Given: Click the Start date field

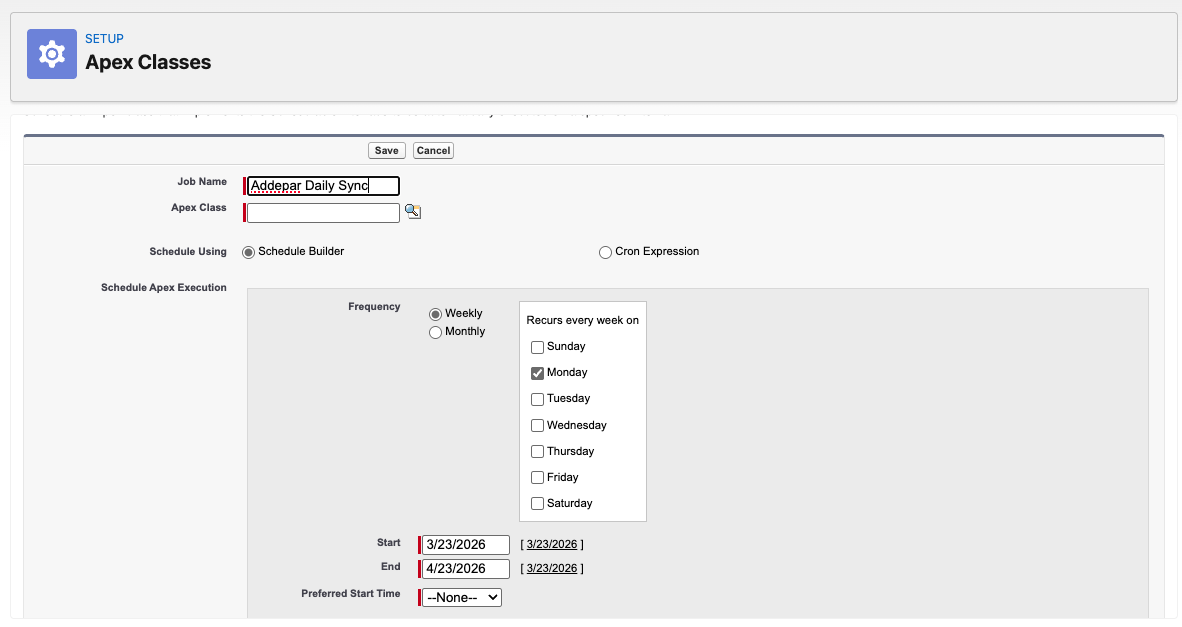Looking at the screenshot, I should click(466, 544).
